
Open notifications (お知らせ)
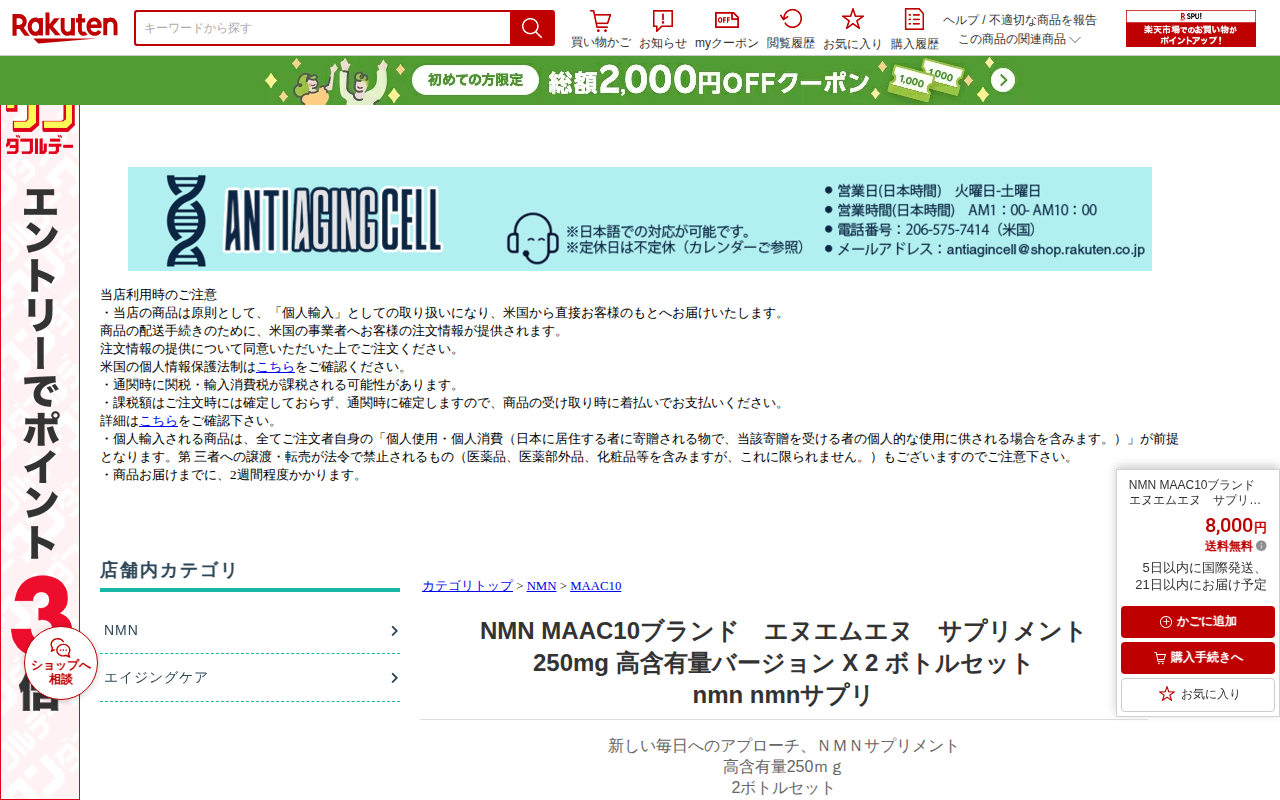pos(663,30)
